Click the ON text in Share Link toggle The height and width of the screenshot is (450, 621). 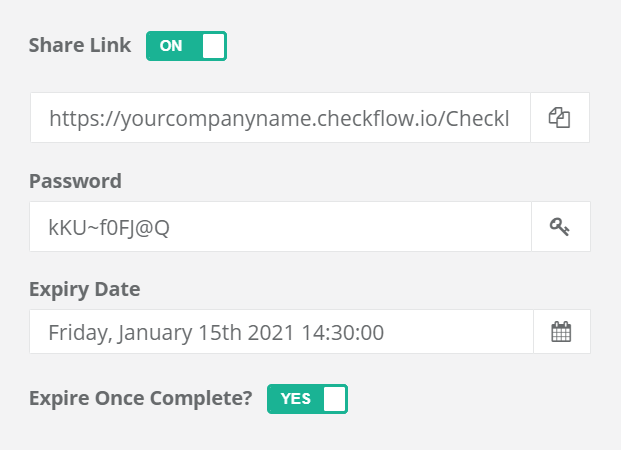(171, 46)
